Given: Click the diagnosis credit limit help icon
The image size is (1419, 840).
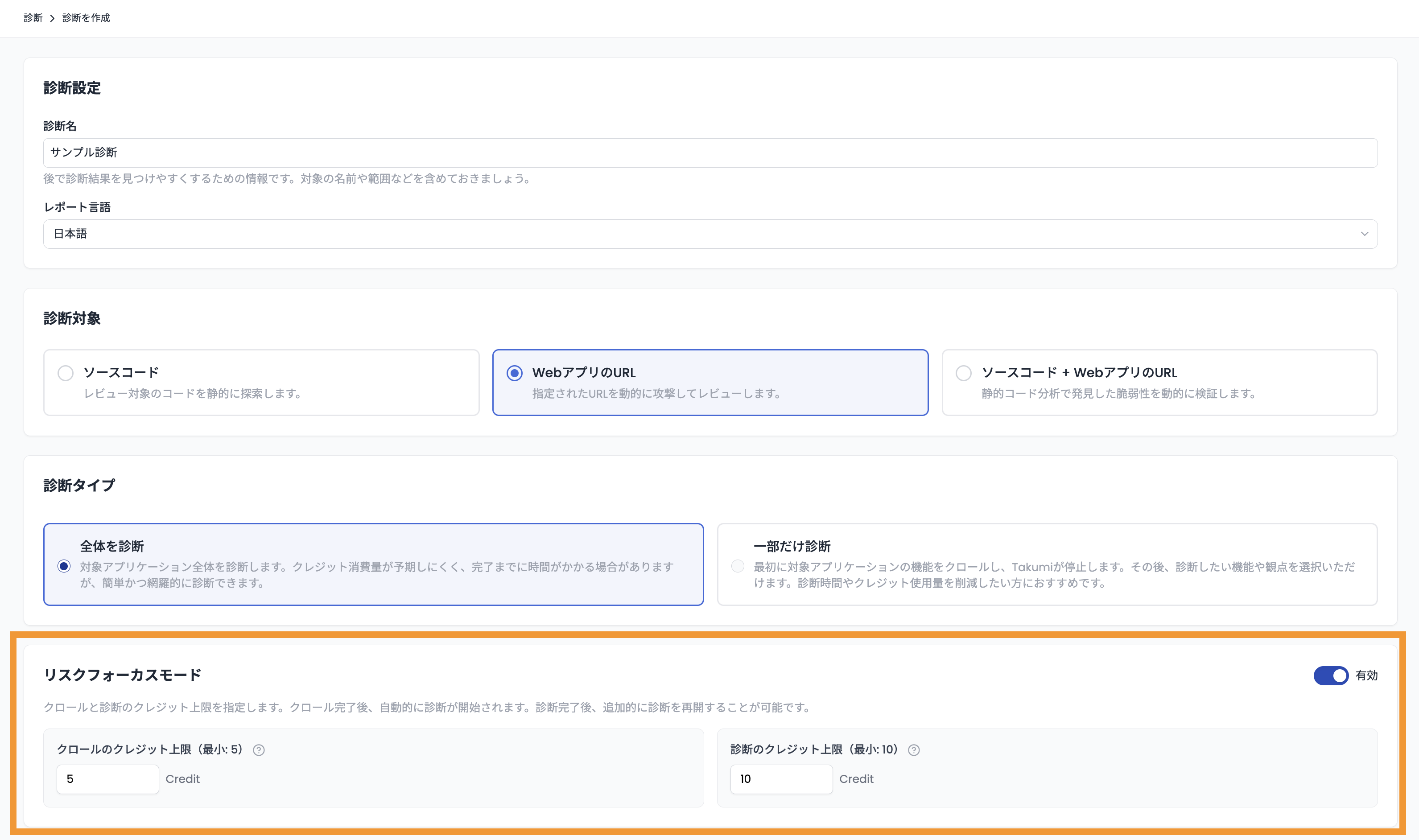Looking at the screenshot, I should [913, 750].
